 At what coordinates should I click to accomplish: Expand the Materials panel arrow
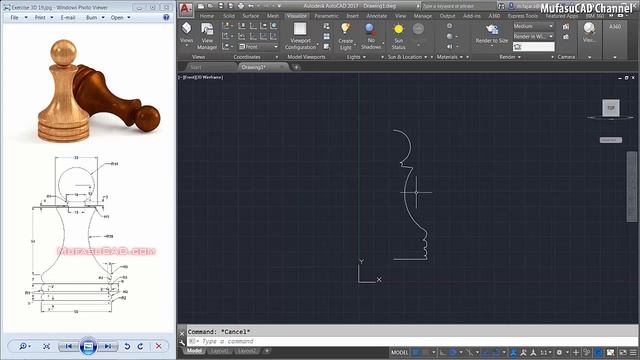tap(461, 57)
